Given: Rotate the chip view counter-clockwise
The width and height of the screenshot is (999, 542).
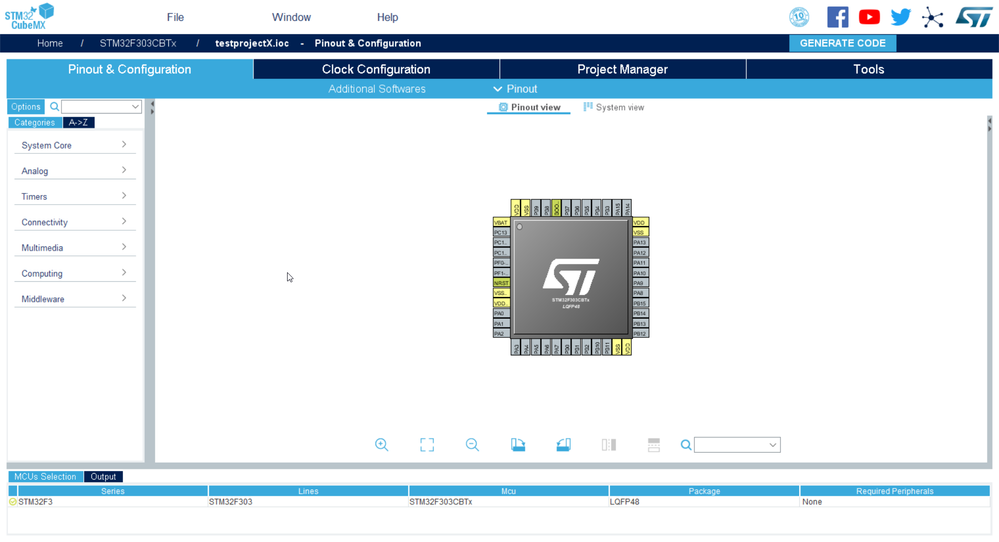Looking at the screenshot, I should coord(563,445).
